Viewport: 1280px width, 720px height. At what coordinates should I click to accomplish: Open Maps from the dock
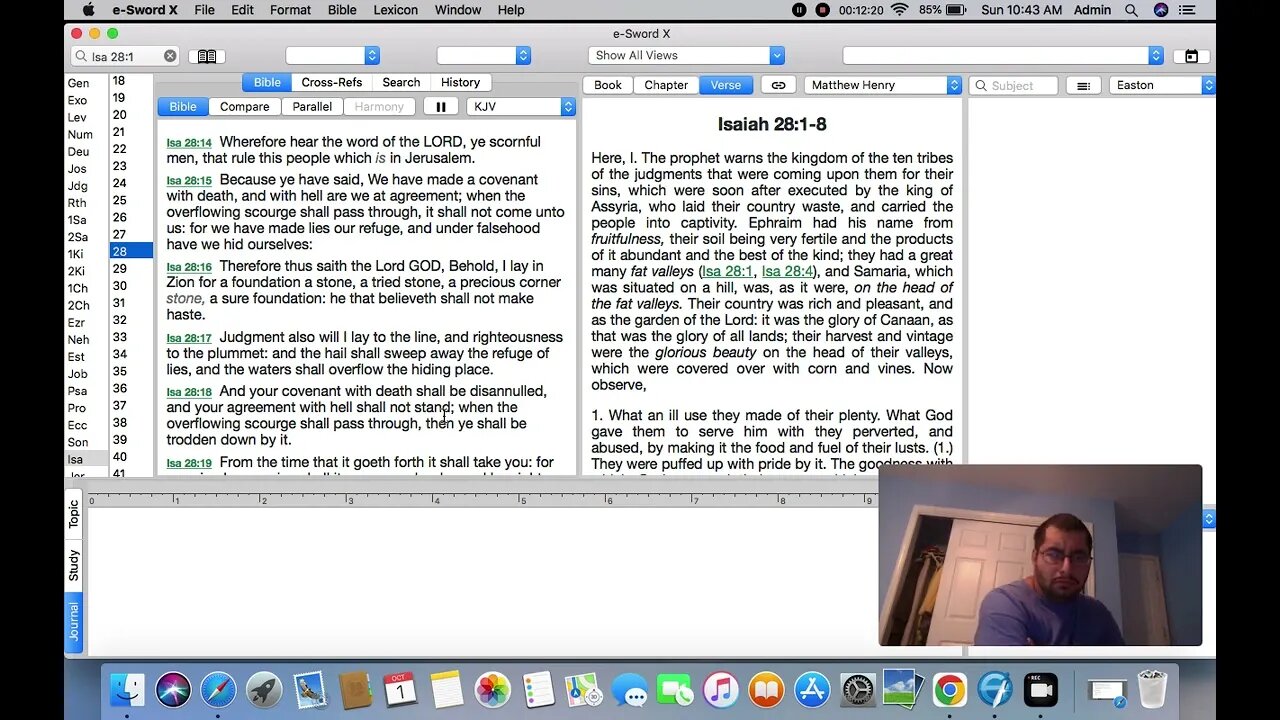click(x=583, y=690)
